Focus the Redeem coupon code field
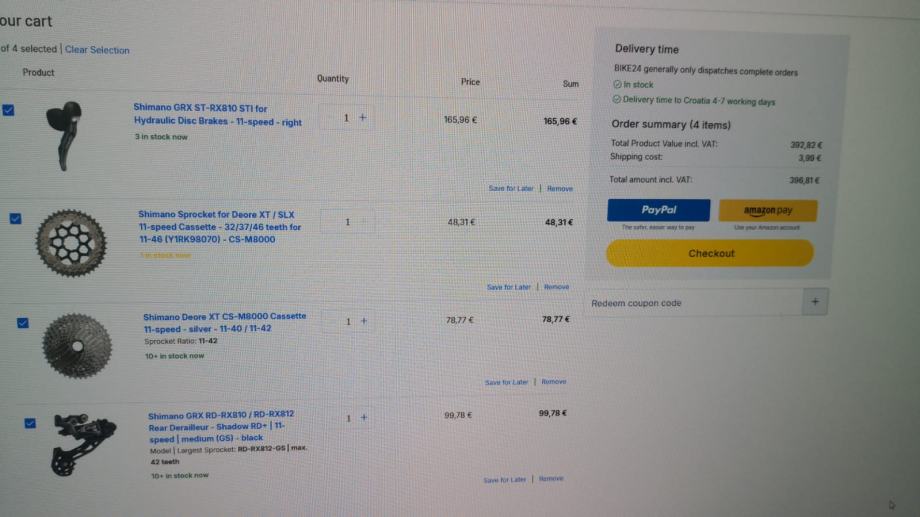 pyautogui.click(x=695, y=303)
